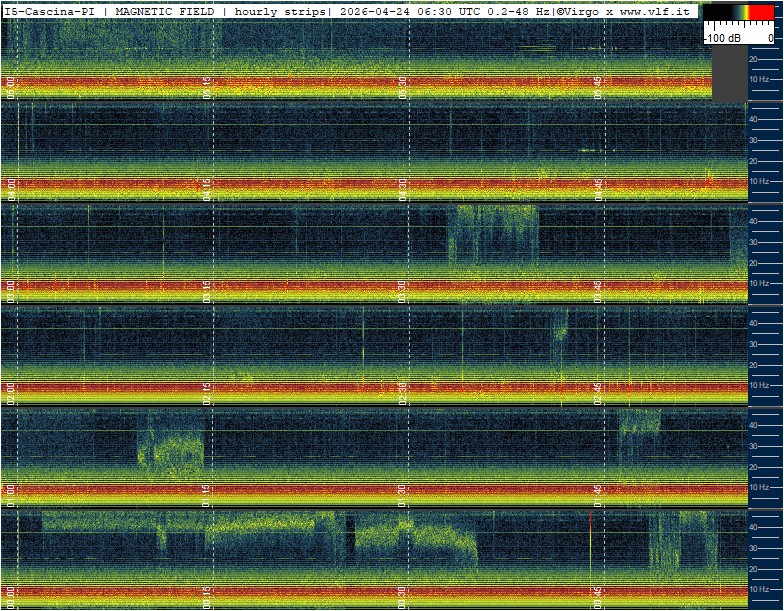Click the -100 dB legend label
This screenshot has width=784, height=611.
point(722,38)
